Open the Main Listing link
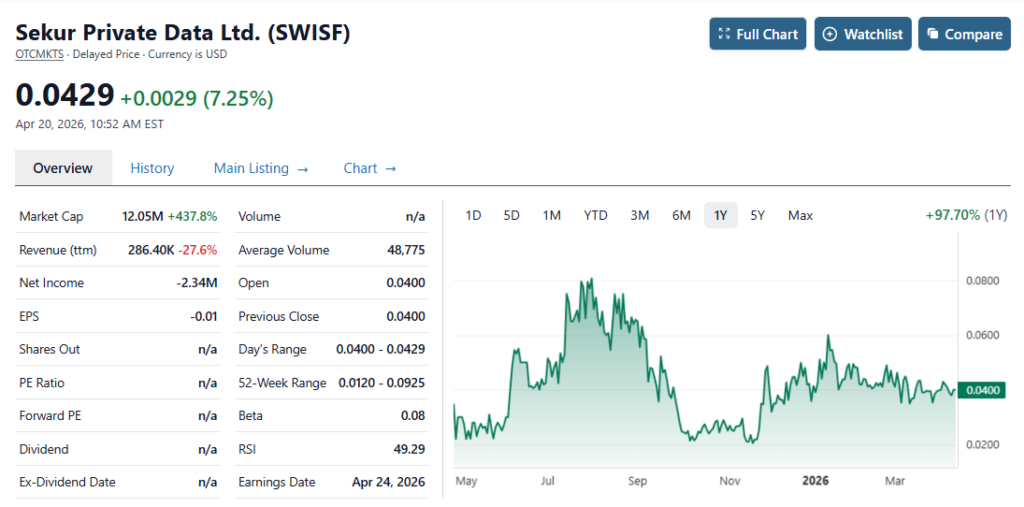Screen dimensions: 1024x507 point(261,168)
